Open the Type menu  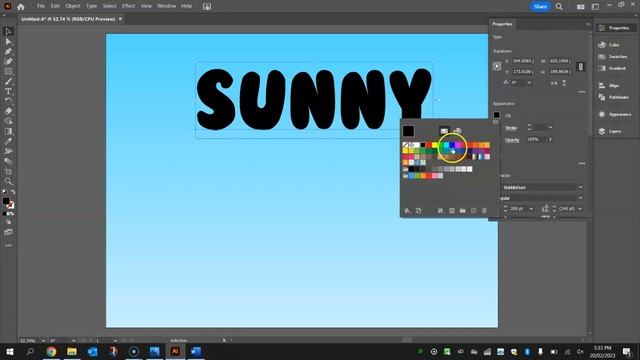pos(91,6)
